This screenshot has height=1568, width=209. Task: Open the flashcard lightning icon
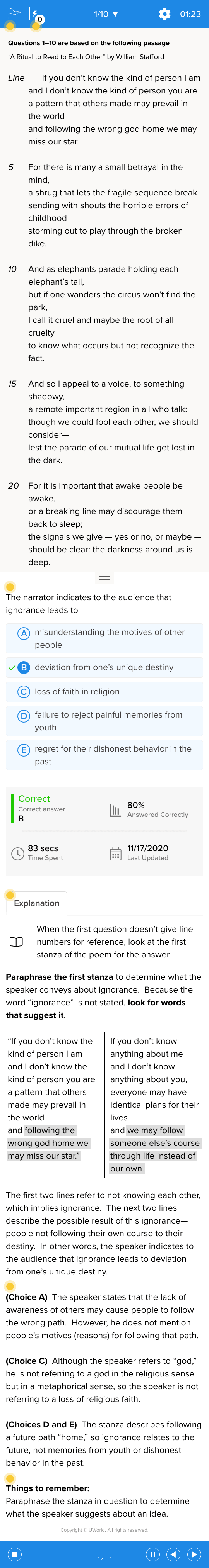click(x=35, y=14)
